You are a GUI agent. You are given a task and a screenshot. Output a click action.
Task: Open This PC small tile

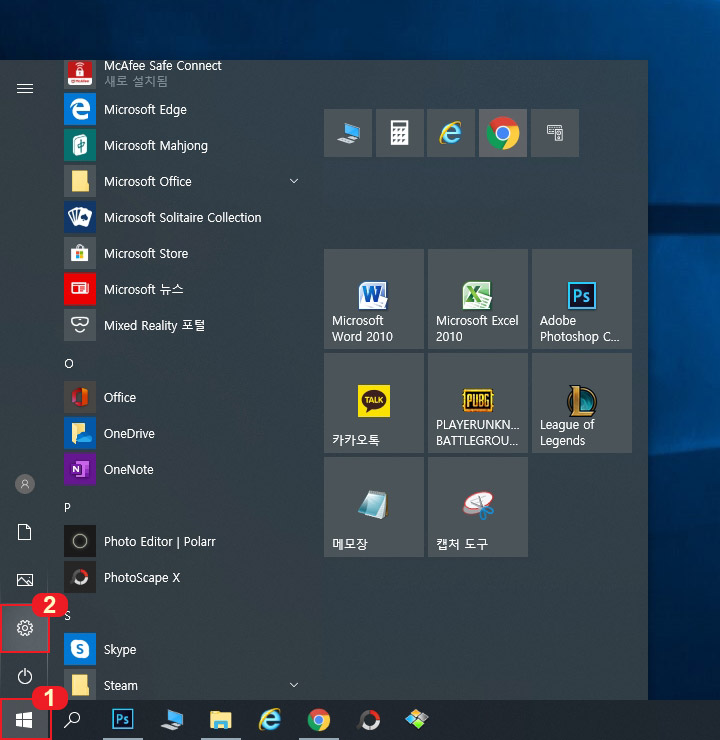(348, 133)
